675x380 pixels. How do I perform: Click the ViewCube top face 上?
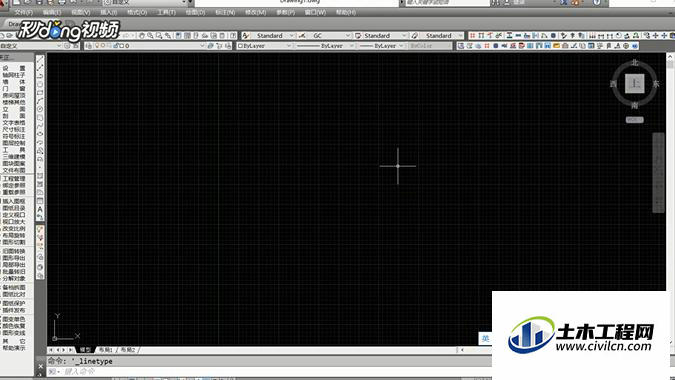click(x=635, y=83)
